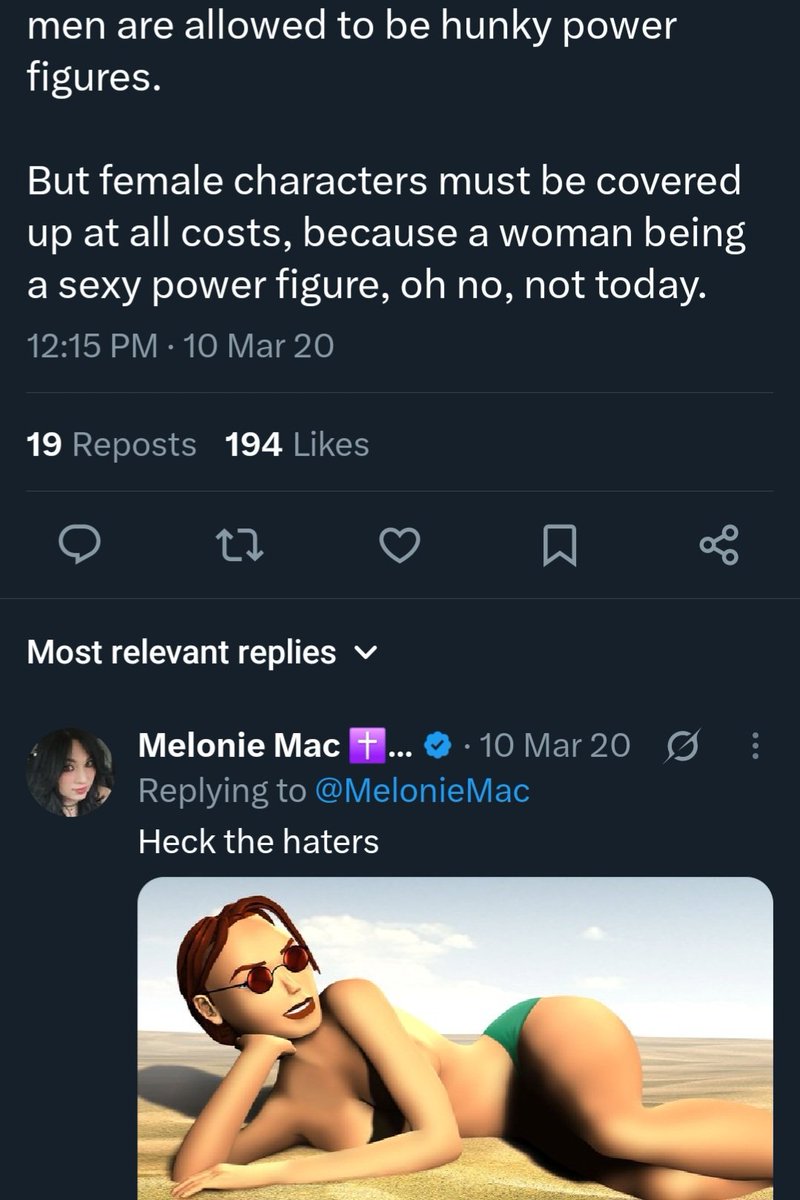
Task: Click the reply's 10 Mar 20 date
Action: tap(555, 745)
